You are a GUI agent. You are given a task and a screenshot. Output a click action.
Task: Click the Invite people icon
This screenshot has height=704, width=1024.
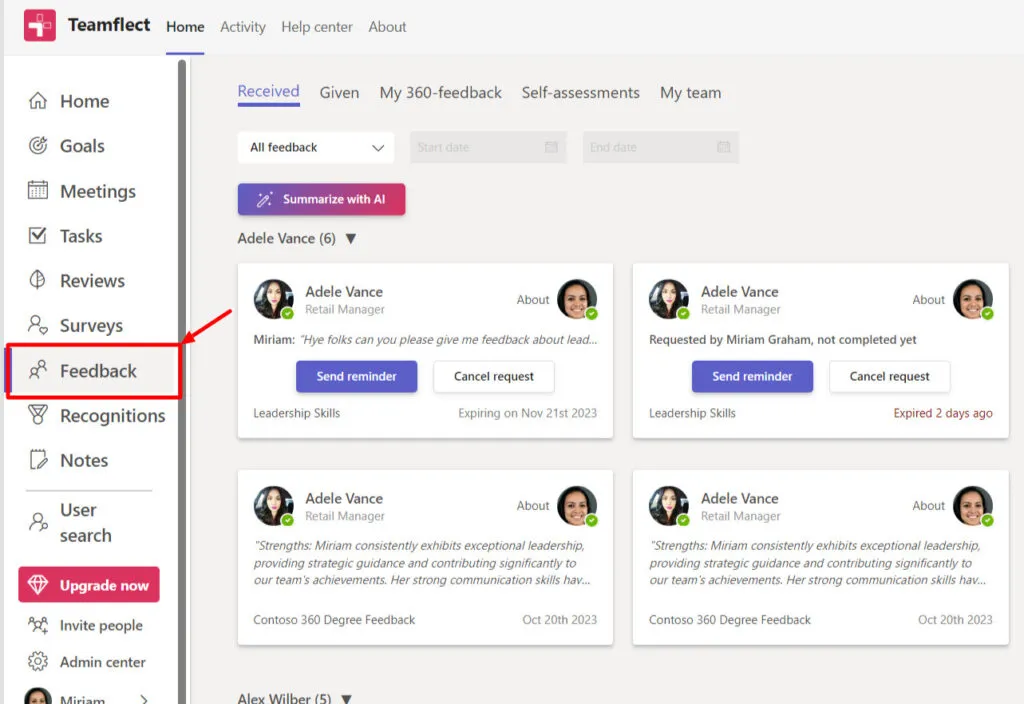[x=38, y=625]
